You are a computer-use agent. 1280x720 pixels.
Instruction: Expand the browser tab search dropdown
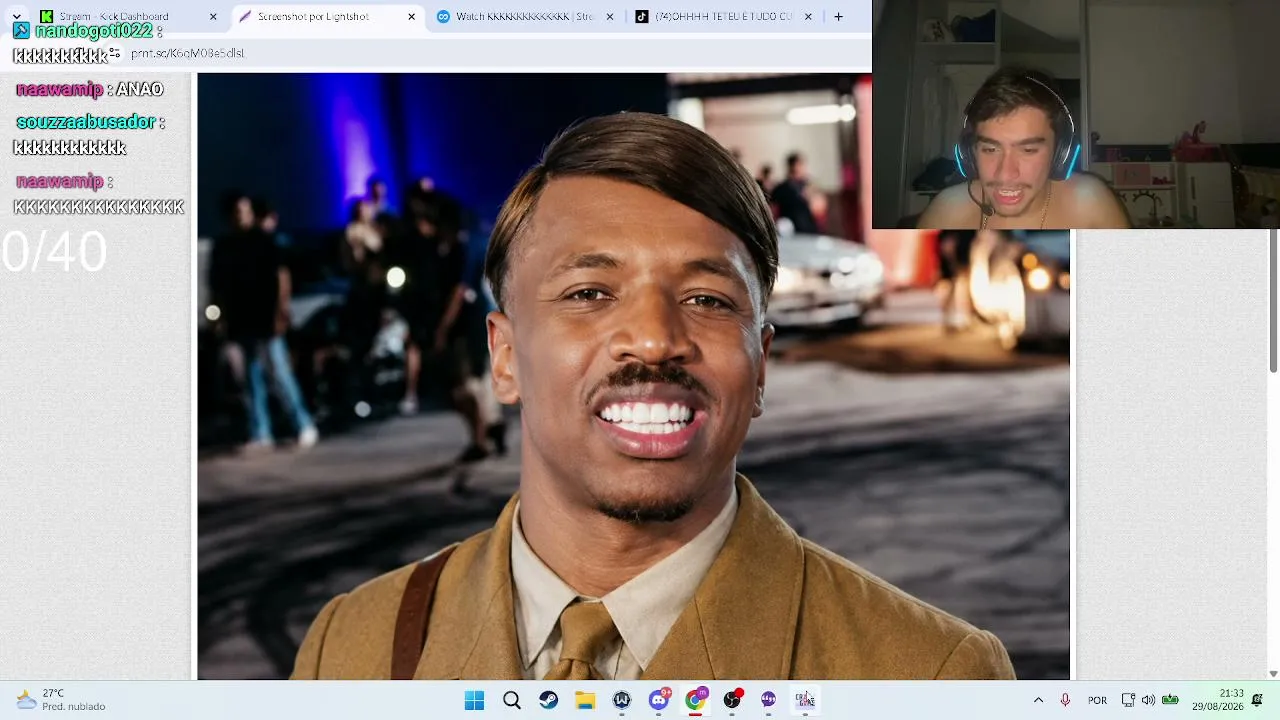(17, 17)
